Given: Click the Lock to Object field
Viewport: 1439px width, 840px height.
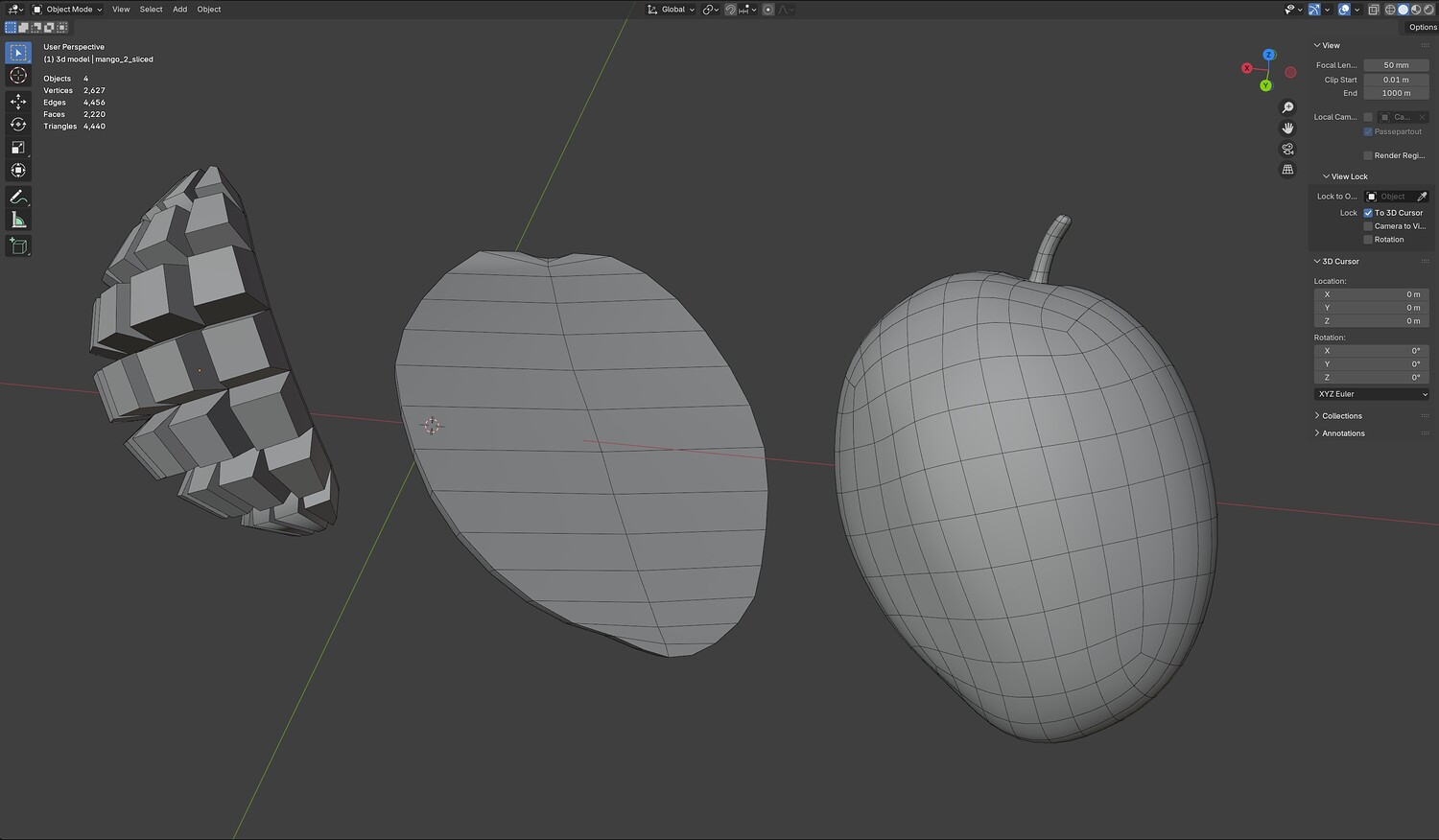Looking at the screenshot, I should (1390, 197).
